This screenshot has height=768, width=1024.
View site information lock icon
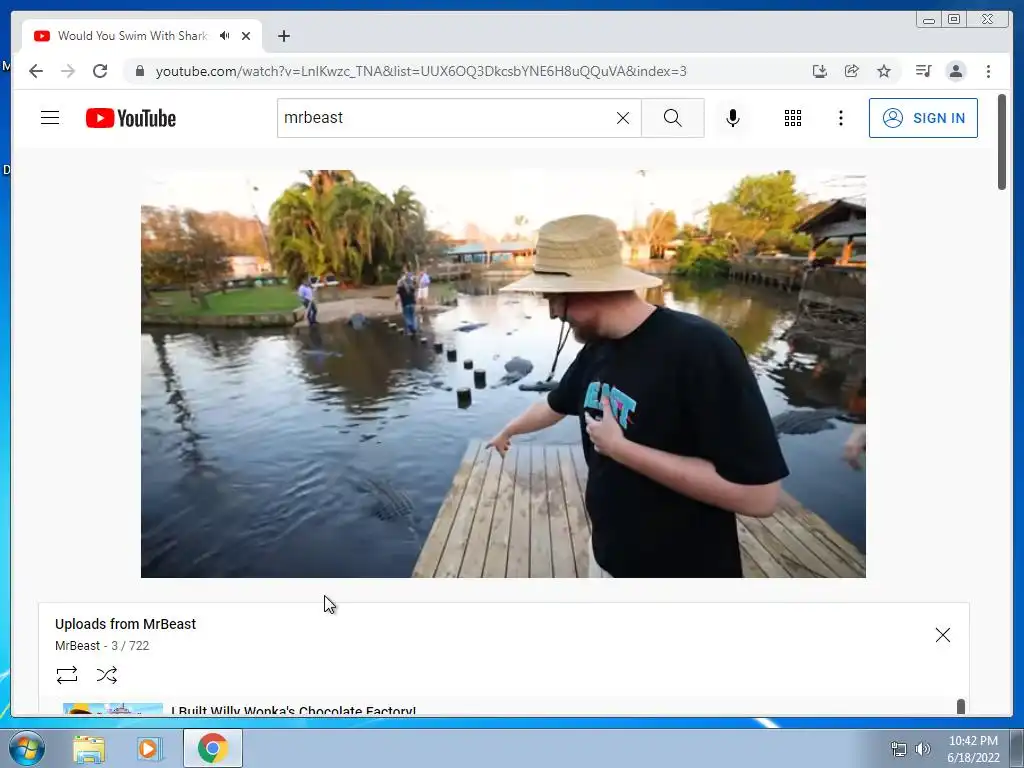(x=139, y=71)
